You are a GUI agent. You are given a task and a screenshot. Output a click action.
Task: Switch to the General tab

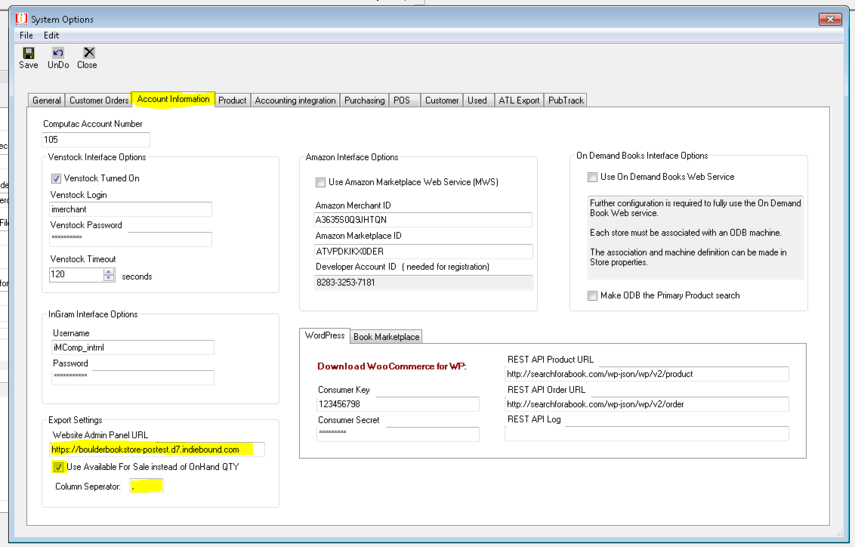coord(46,100)
